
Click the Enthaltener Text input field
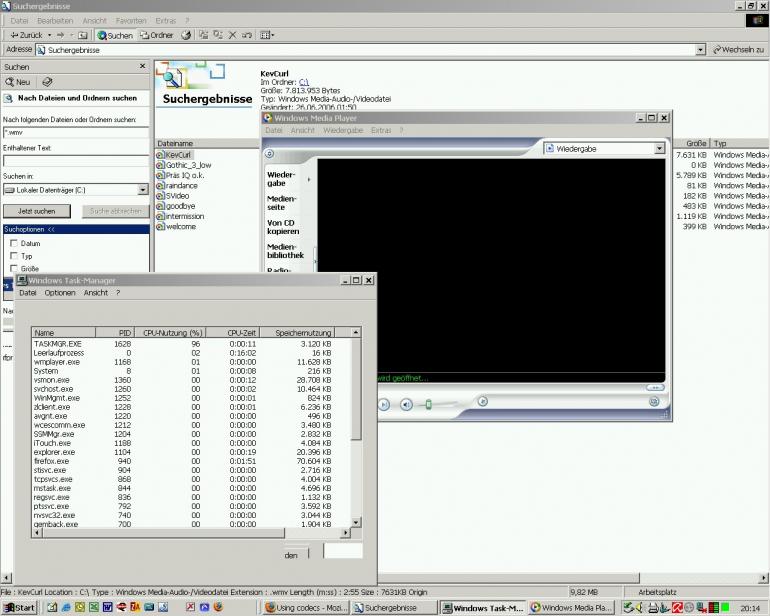(75, 160)
